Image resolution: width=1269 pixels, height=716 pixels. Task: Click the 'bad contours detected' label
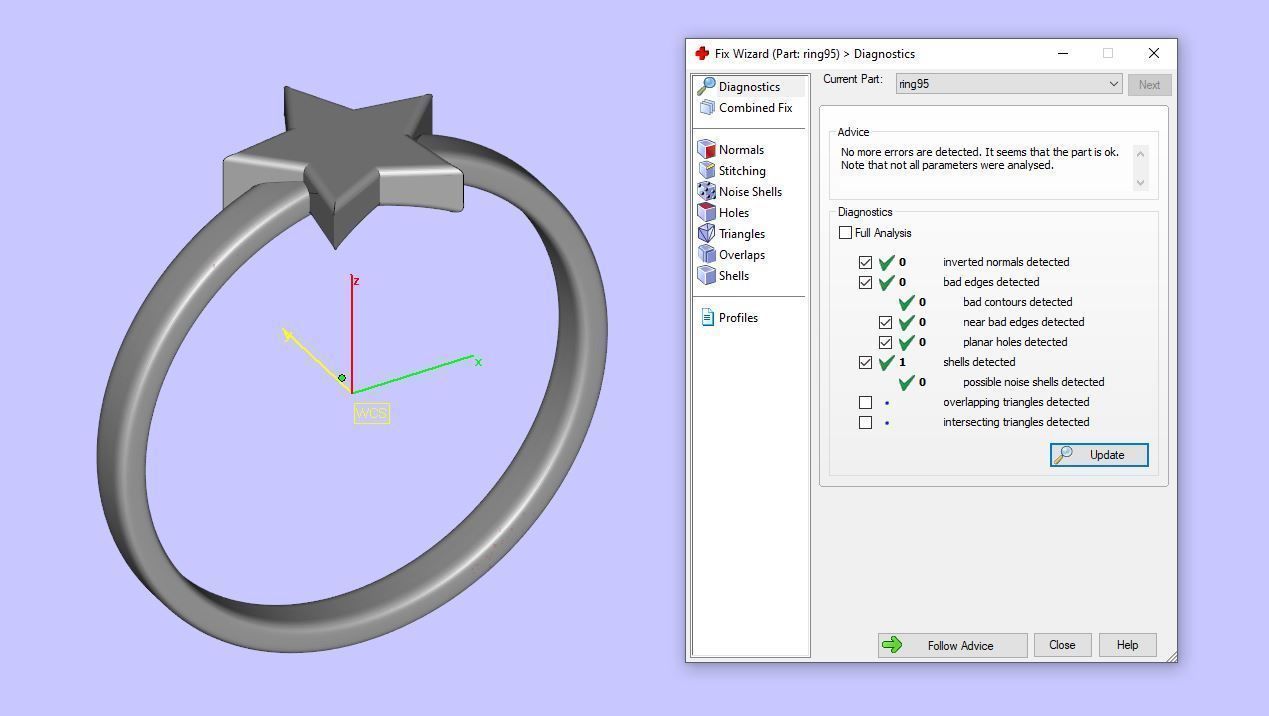tap(1017, 302)
